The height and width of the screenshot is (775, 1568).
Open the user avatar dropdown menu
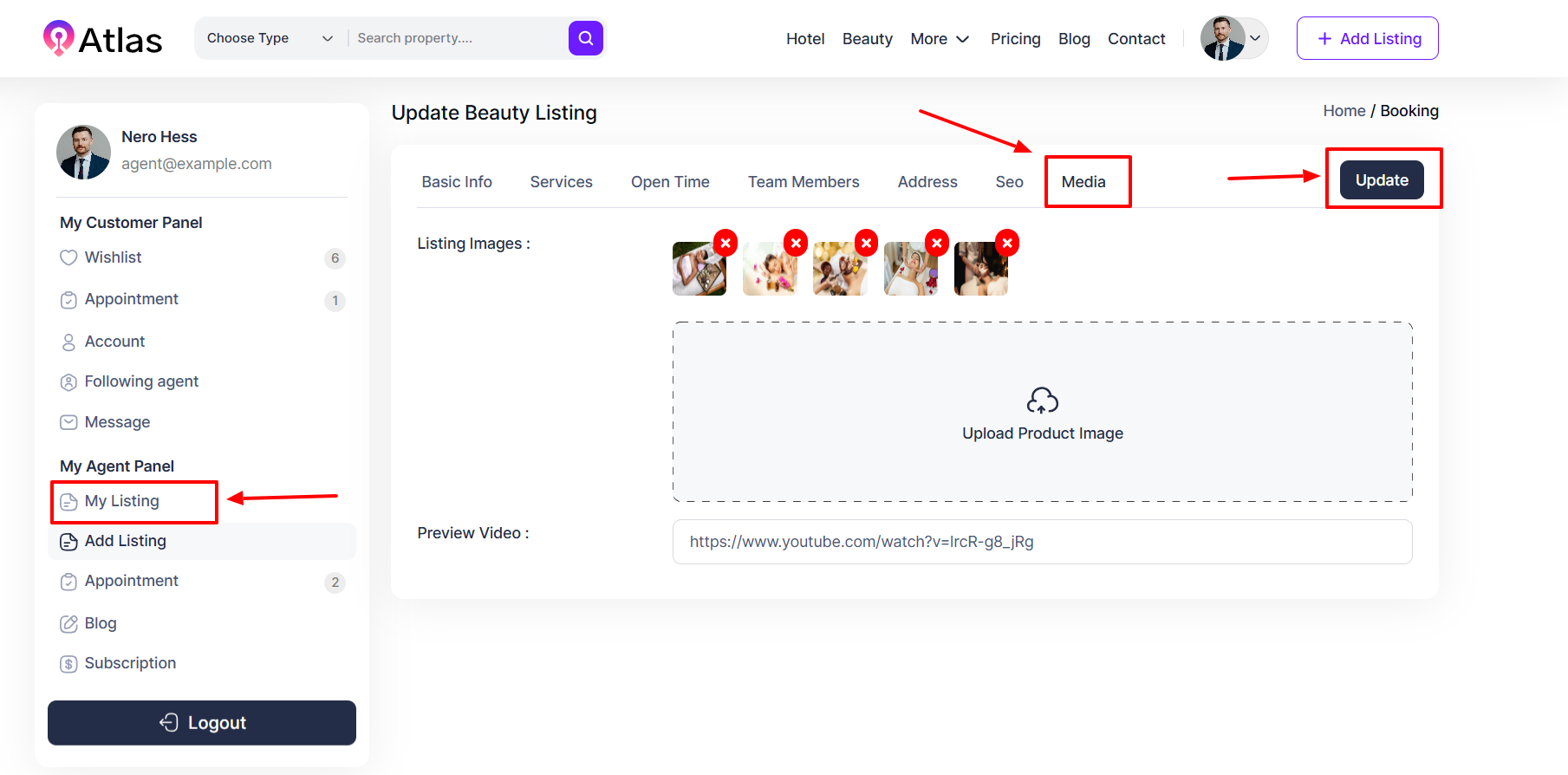coord(1233,38)
